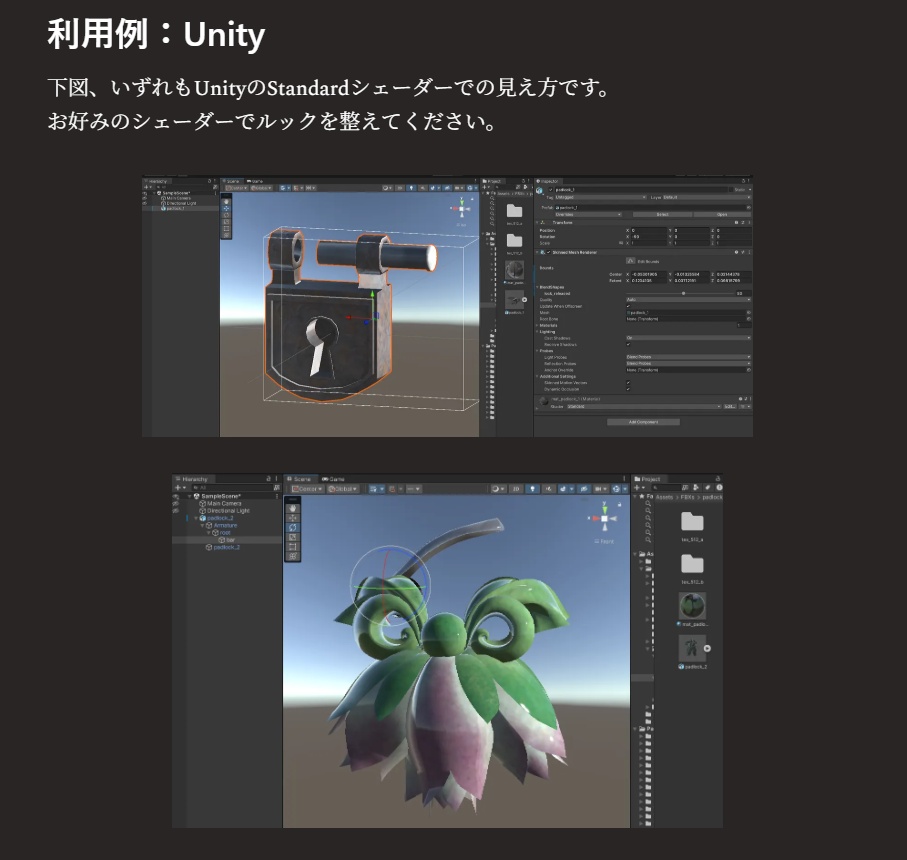907x860 pixels.
Task: Click Edit Bounds button
Action: (x=631, y=261)
